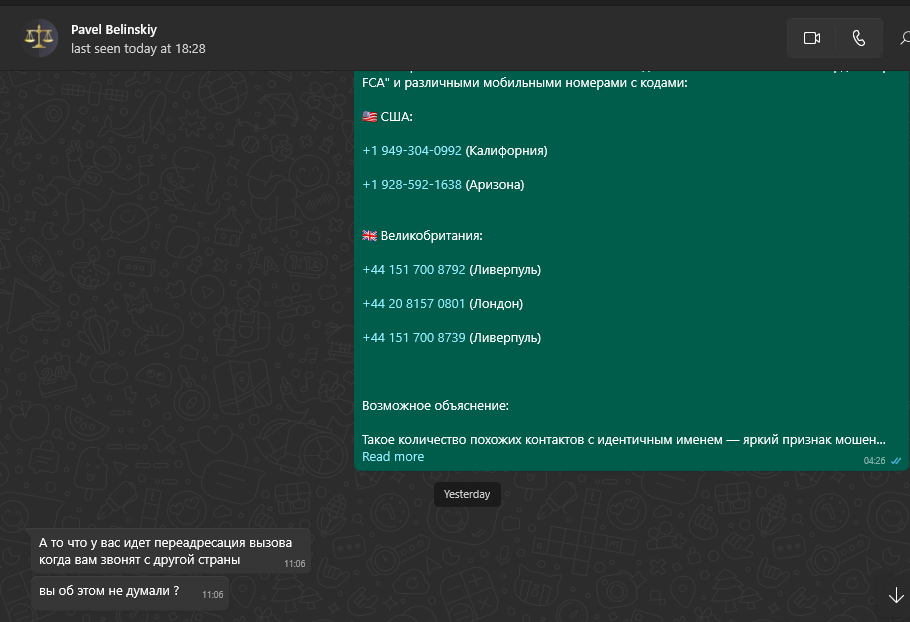Open phone number +1 949-304-0992
Screen dimensions: 910x622
point(412,151)
